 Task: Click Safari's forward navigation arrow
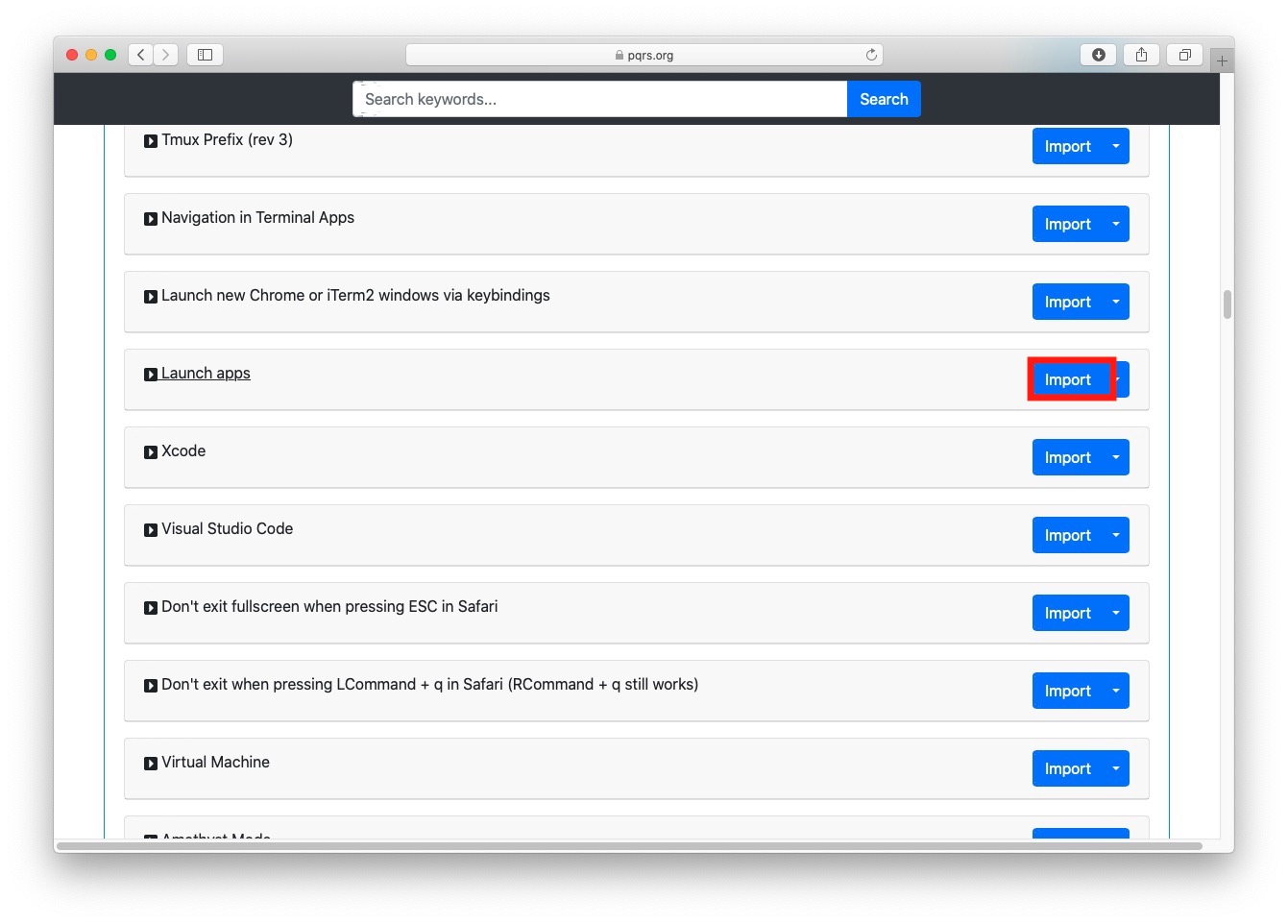pyautogui.click(x=166, y=55)
